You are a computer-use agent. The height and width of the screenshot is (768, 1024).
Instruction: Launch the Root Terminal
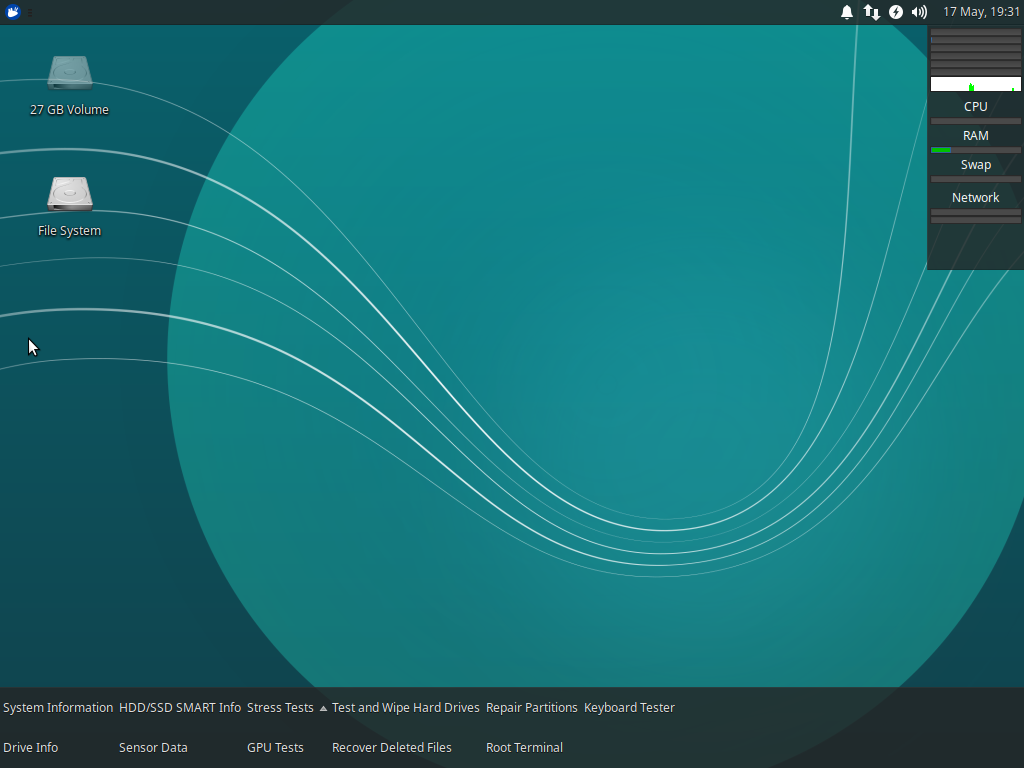pos(524,747)
